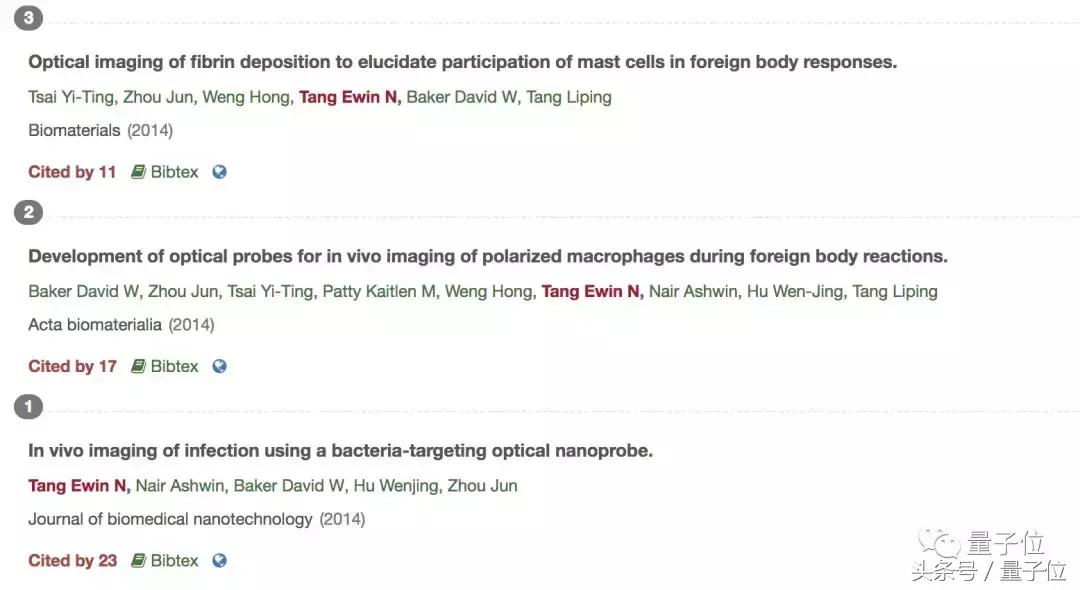1080x590 pixels.
Task: Click the circular badge numbered 1
Action: (x=28, y=406)
